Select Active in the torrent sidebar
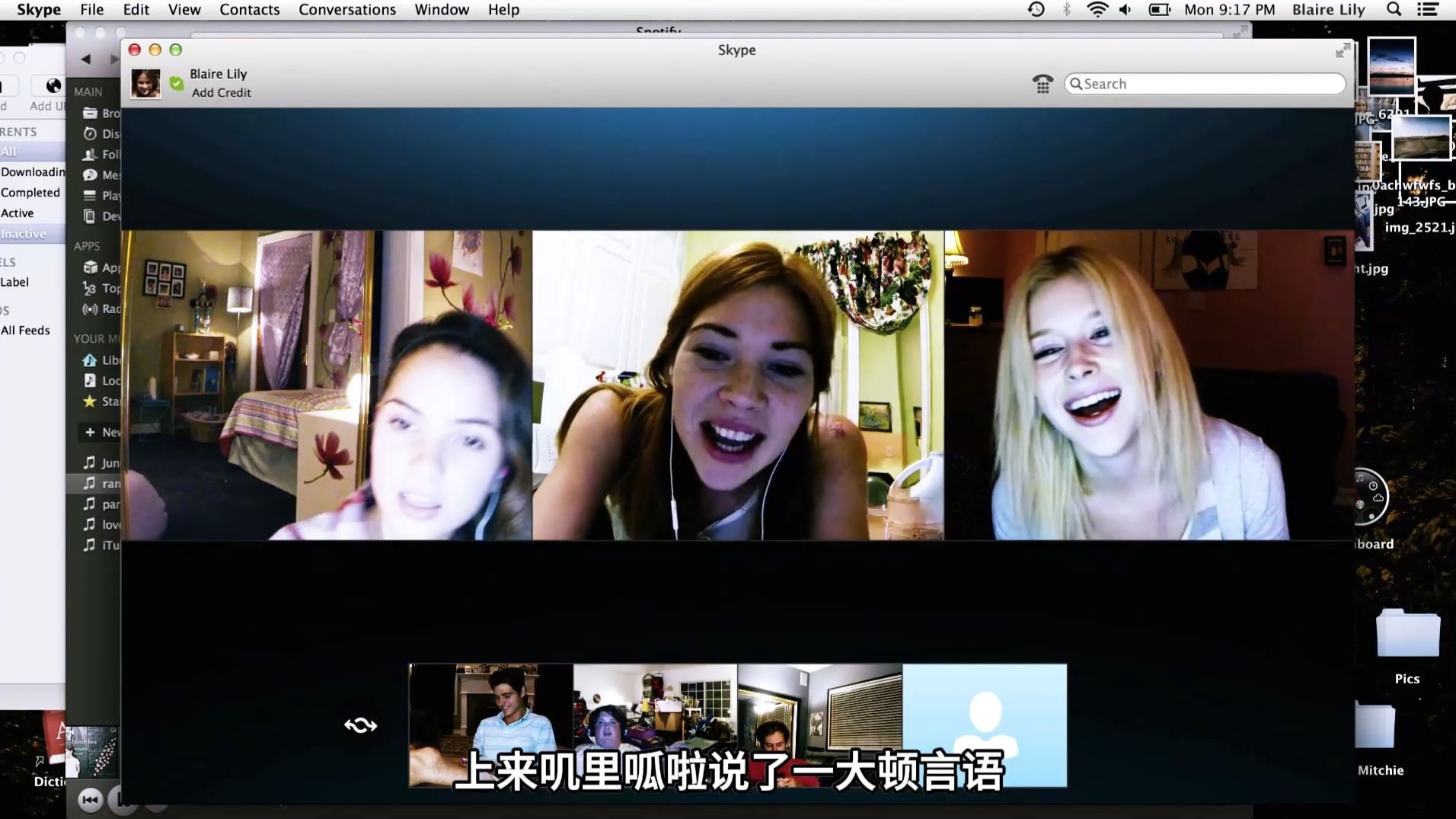 pyautogui.click(x=17, y=213)
